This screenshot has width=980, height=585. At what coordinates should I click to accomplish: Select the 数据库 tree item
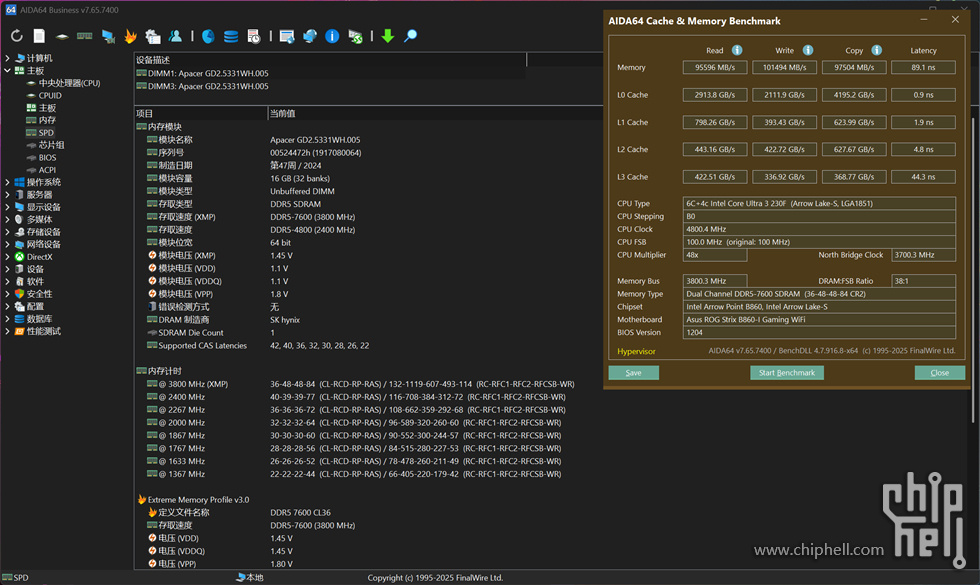click(x=39, y=319)
